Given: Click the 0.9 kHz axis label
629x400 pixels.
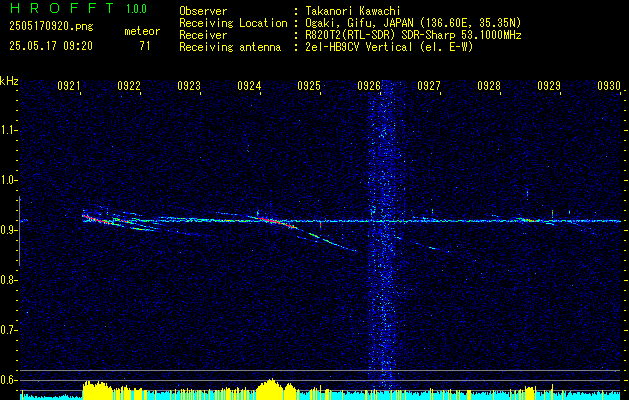Looking at the screenshot, I should [7, 230].
